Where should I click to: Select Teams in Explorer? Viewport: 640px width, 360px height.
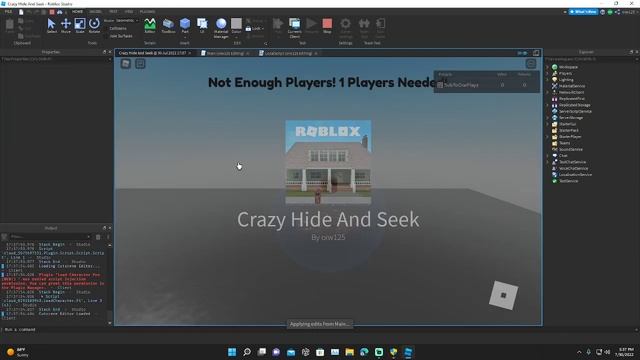click(564, 143)
